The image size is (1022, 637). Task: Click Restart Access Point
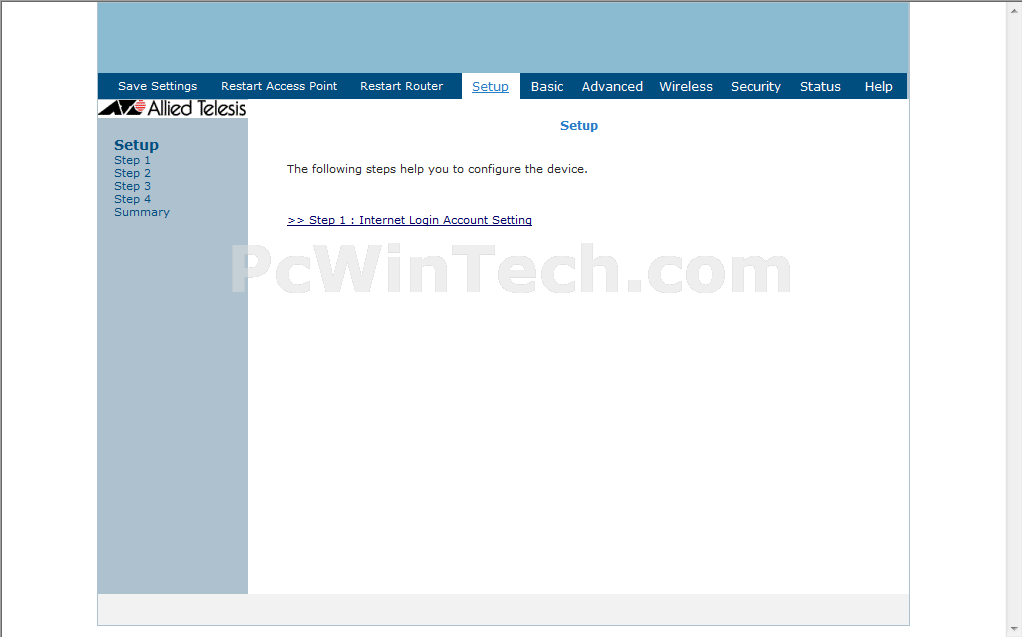point(279,86)
